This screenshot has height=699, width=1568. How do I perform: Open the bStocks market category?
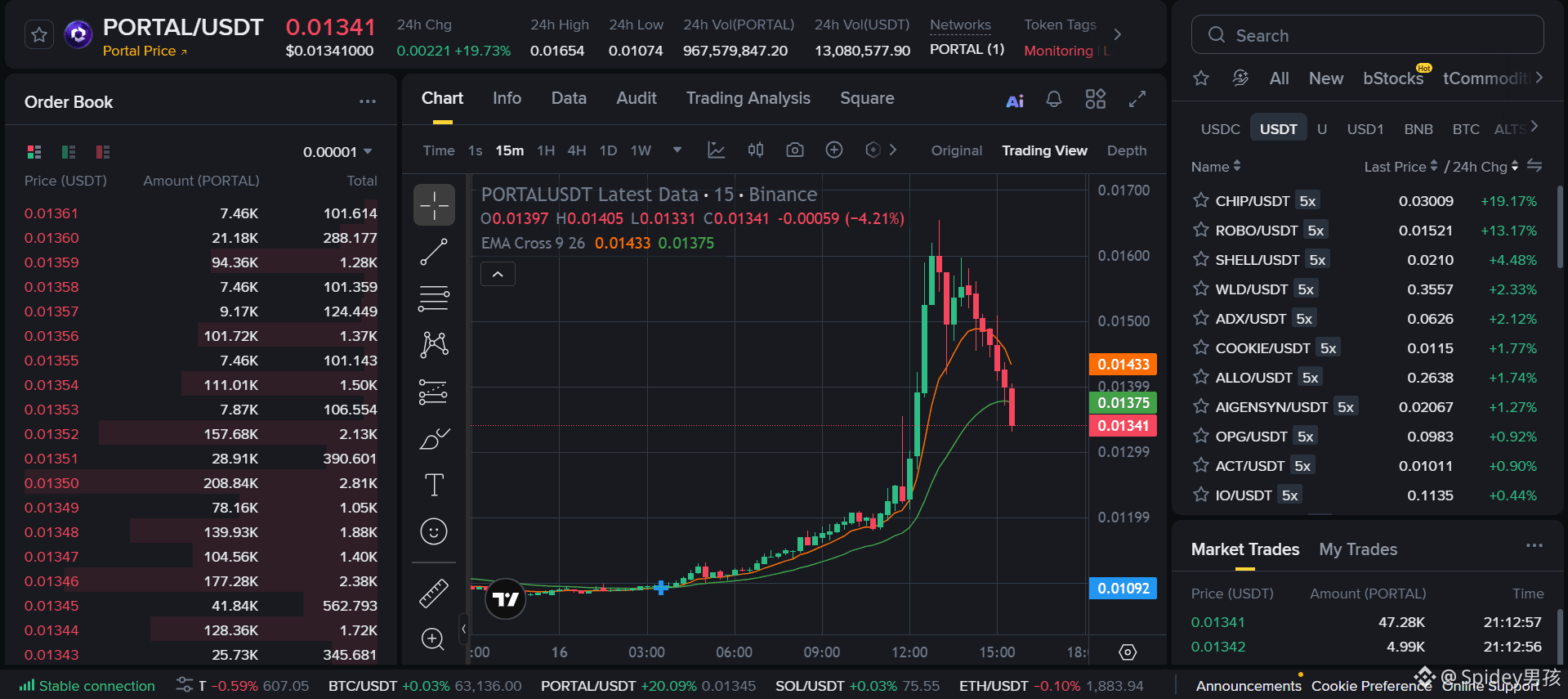(1393, 78)
